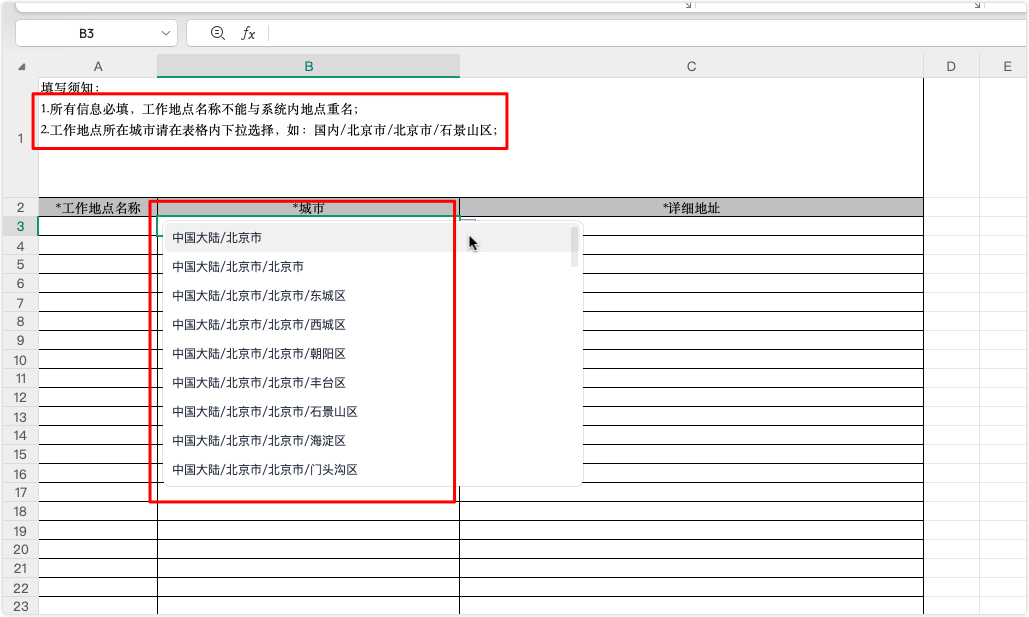
Task: Choose 中国大陆/北京市/北京市/丰台区 from list
Action: click(x=258, y=383)
